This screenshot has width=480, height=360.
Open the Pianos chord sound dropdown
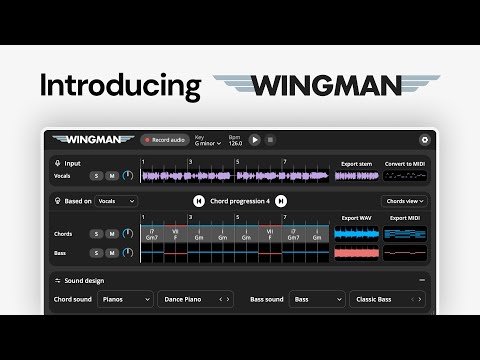coord(125,299)
